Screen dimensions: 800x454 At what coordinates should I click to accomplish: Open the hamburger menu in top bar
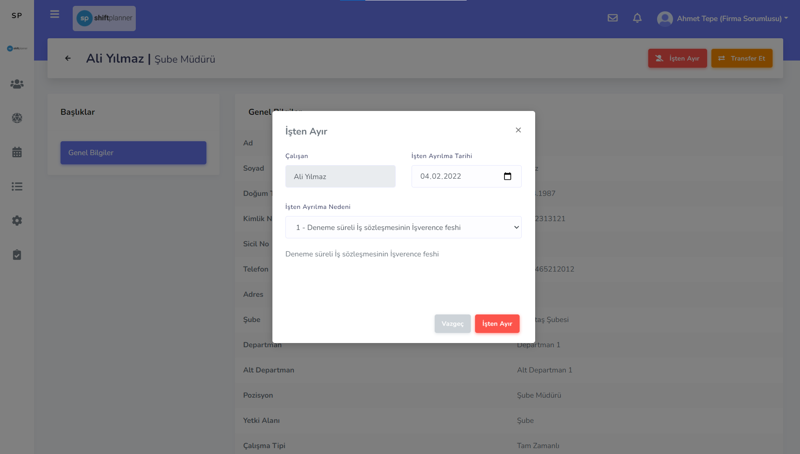point(54,15)
